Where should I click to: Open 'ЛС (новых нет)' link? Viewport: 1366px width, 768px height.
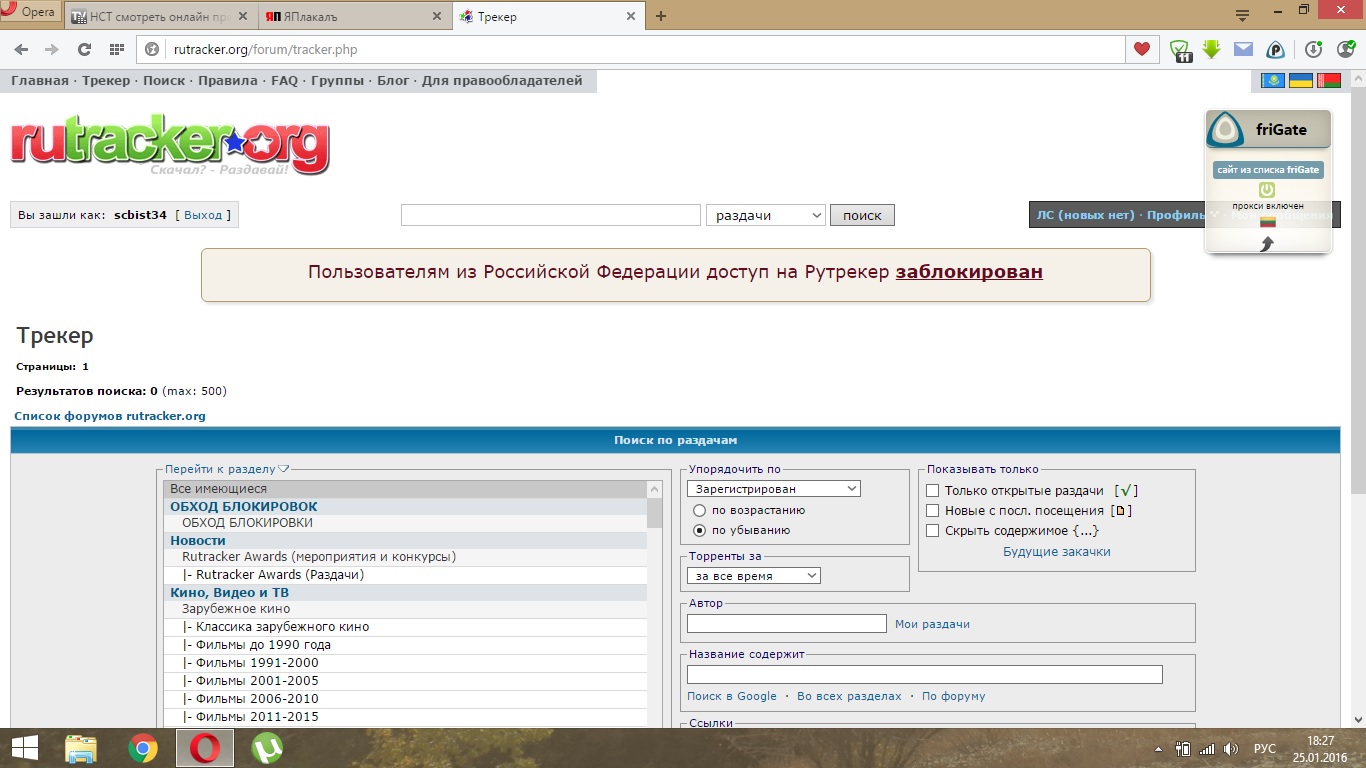[1085, 215]
